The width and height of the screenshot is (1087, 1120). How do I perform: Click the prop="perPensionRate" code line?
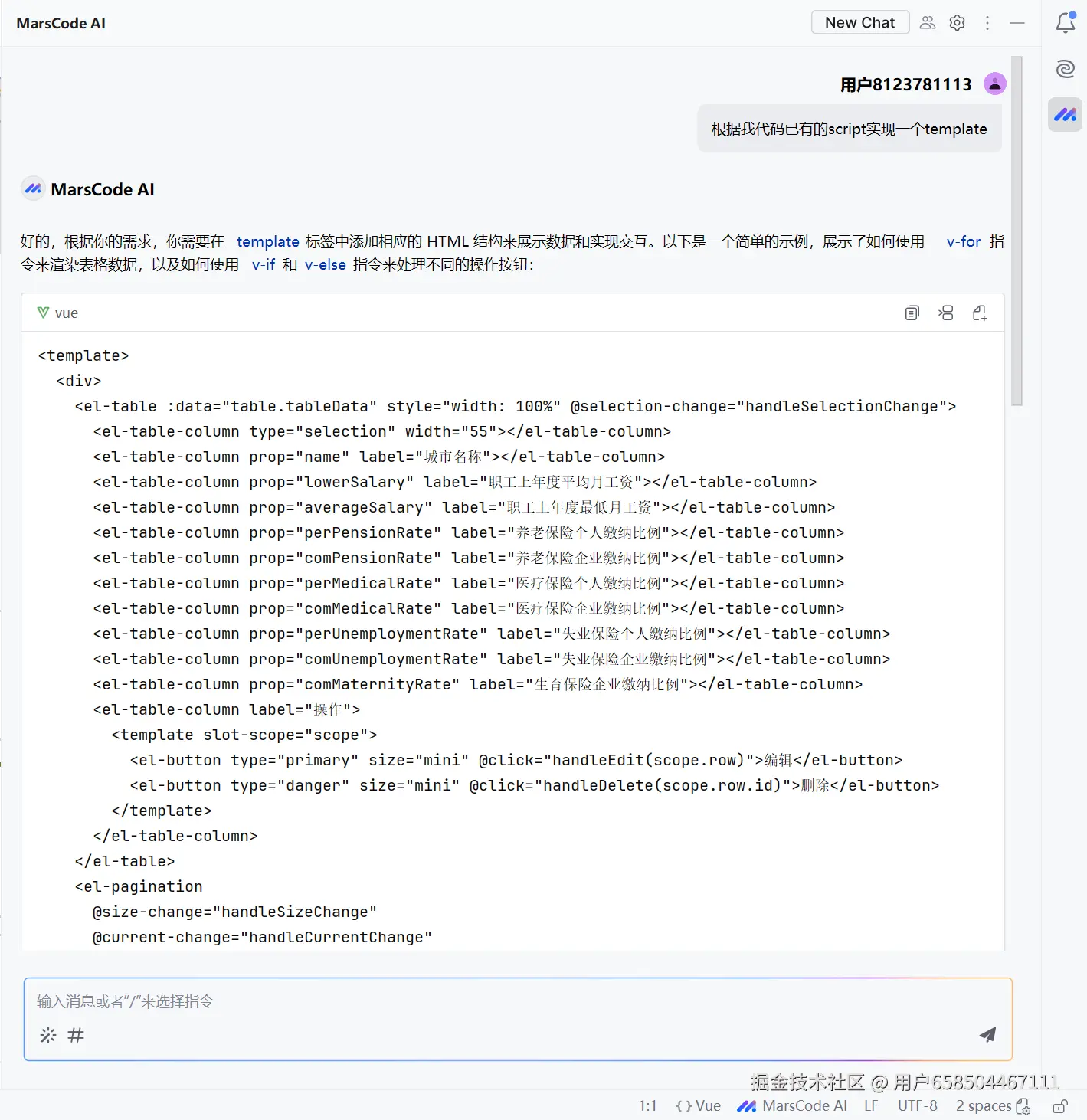click(x=468, y=532)
